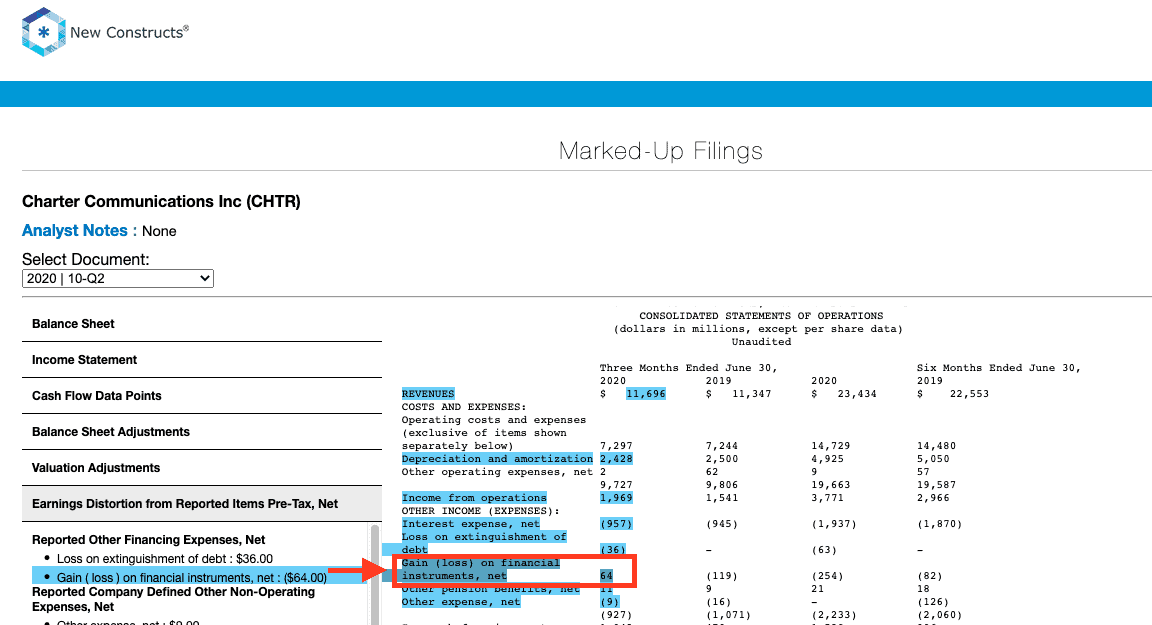
Task: Open the Cash Flow Data Points section
Action: 202,396
